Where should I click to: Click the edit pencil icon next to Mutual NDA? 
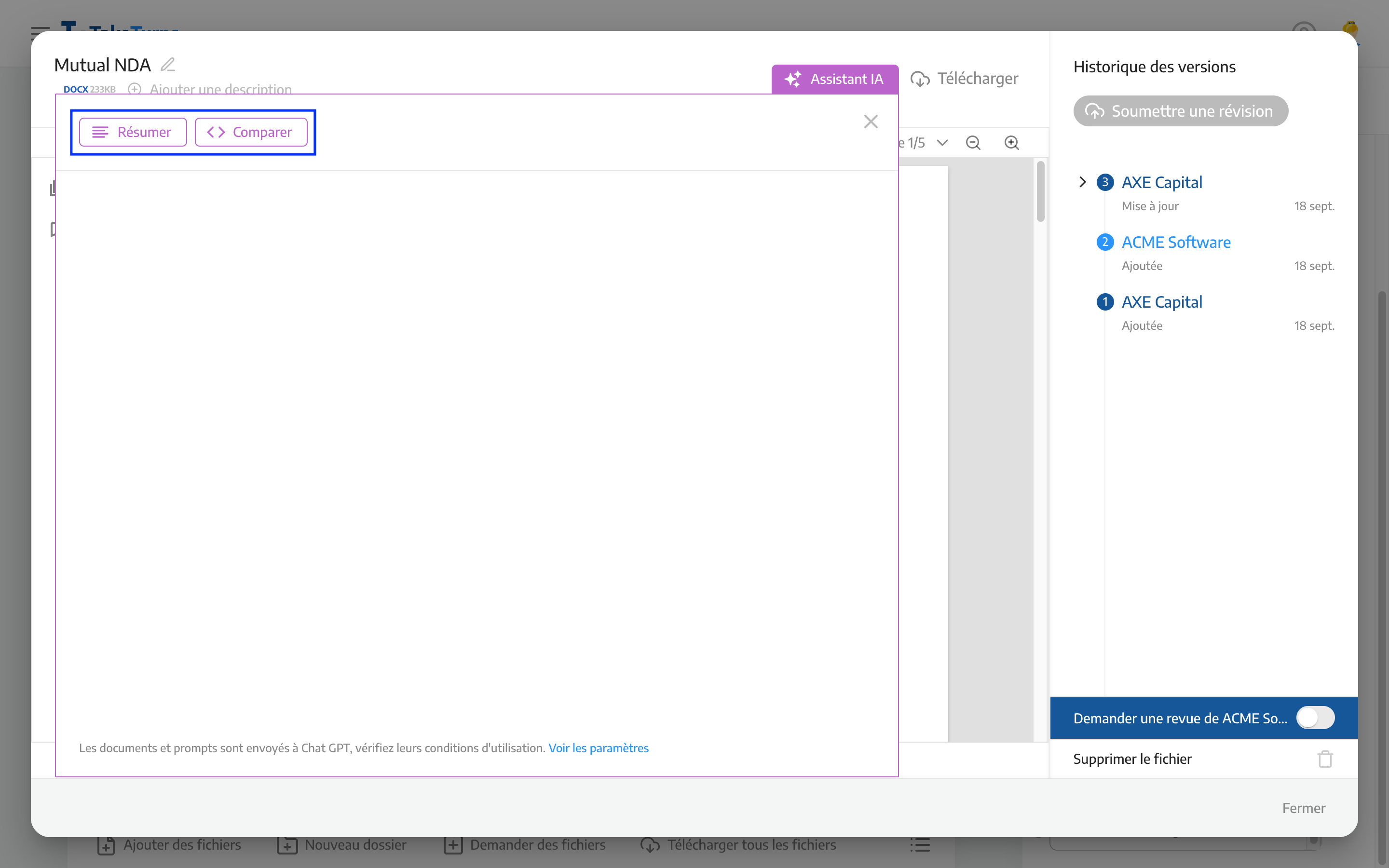click(167, 64)
